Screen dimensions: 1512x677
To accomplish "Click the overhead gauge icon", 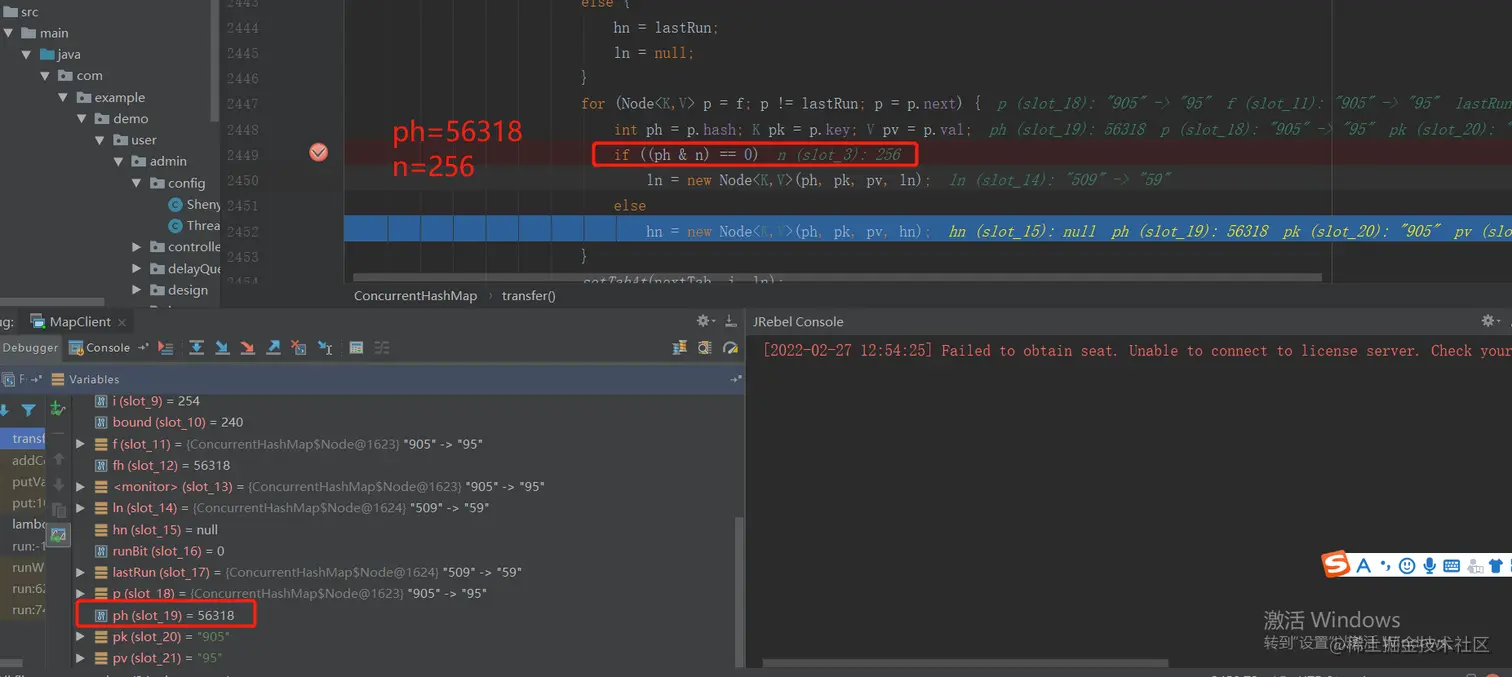I will (731, 347).
